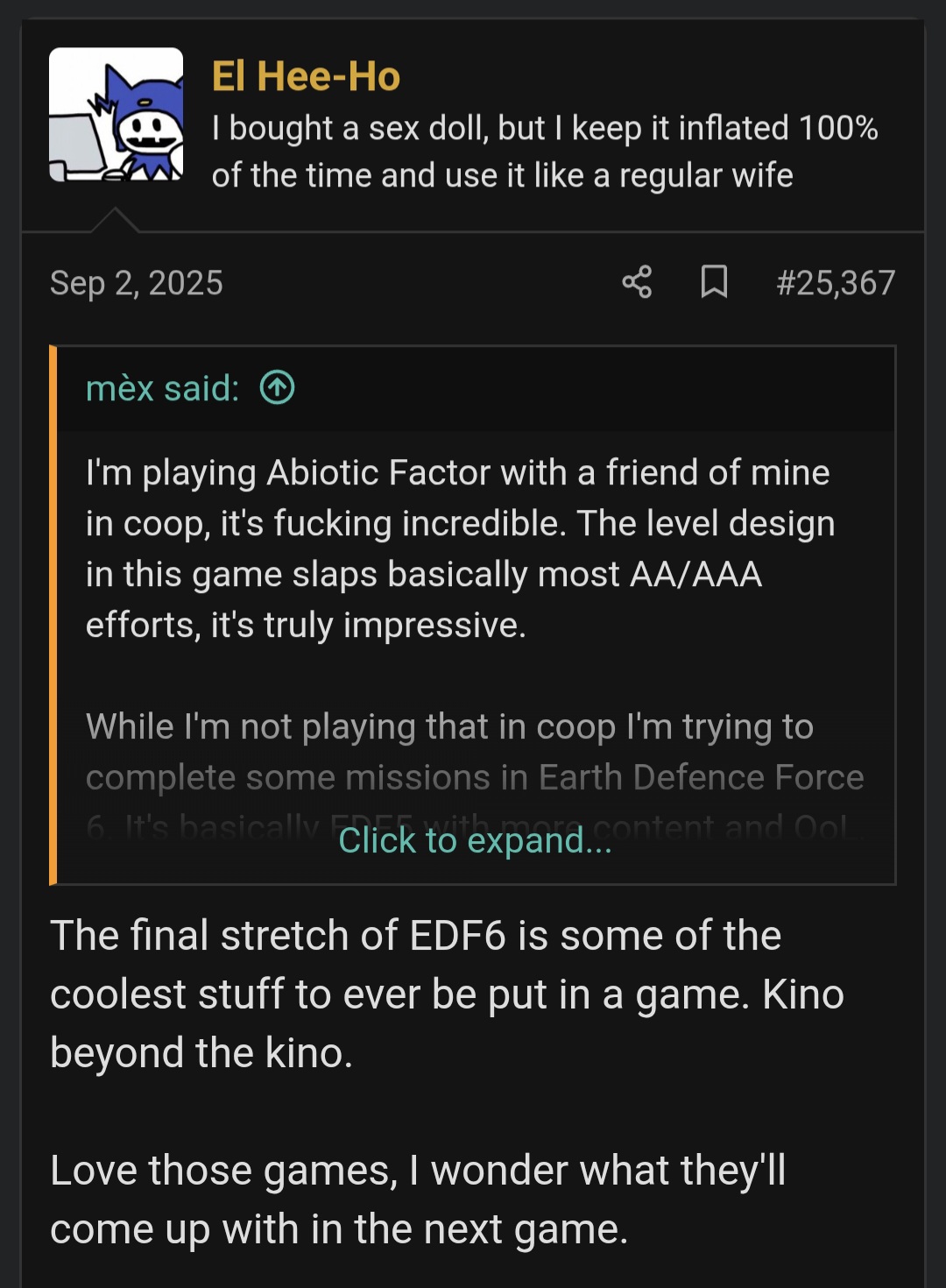
Task: Click 'AA/AAA' text in the quote
Action: (x=695, y=575)
